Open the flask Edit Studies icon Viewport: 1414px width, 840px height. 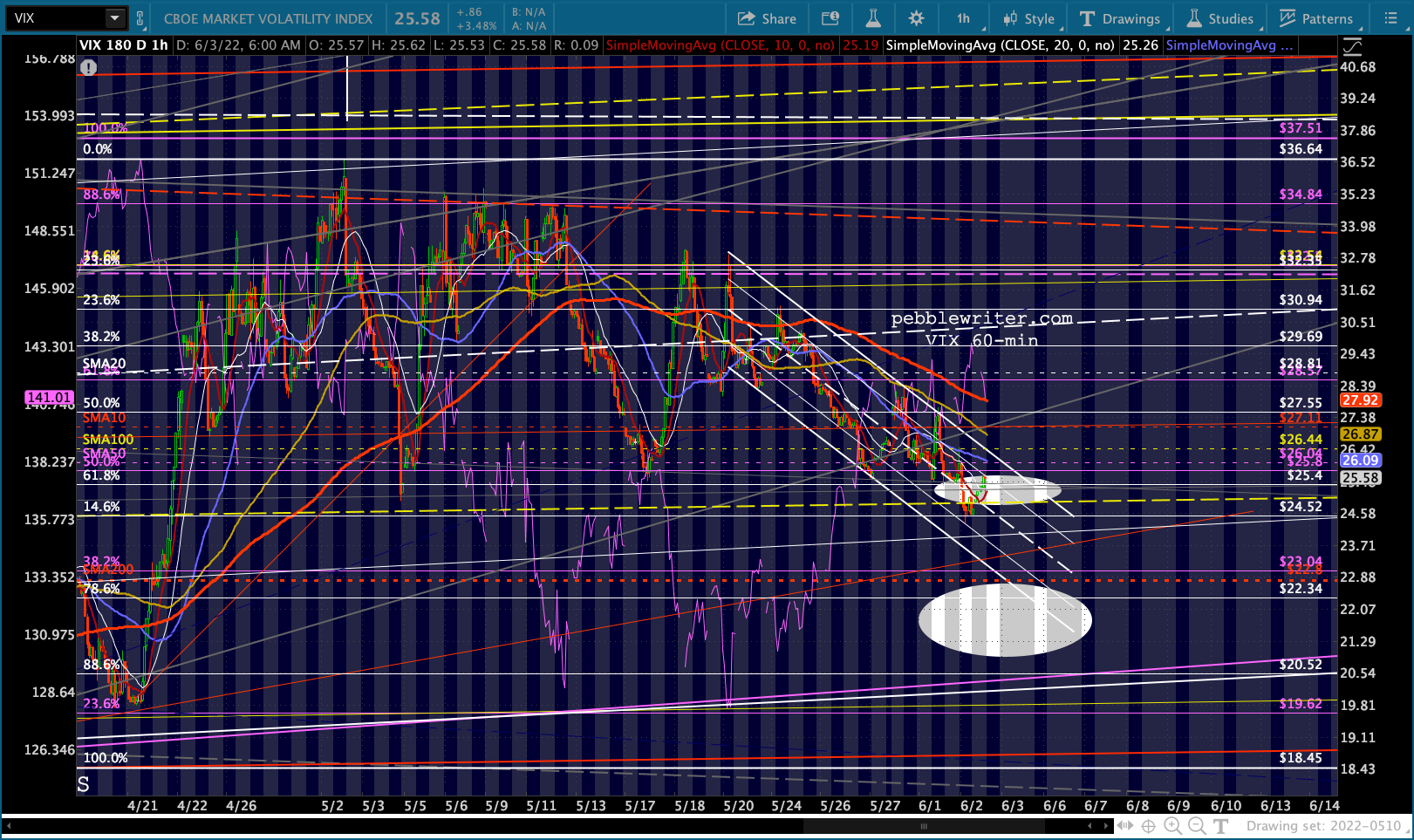tap(873, 18)
